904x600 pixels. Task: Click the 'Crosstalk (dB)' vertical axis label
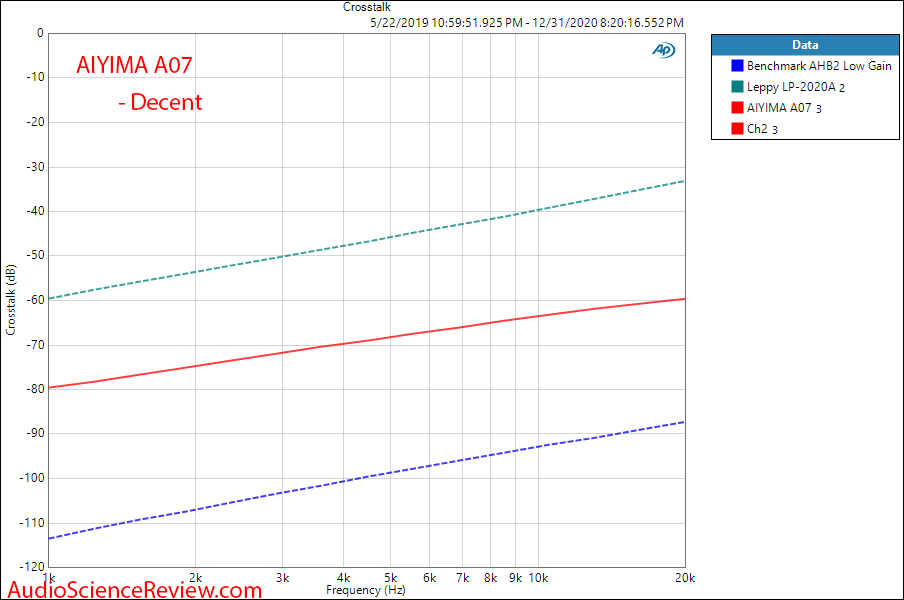10,300
